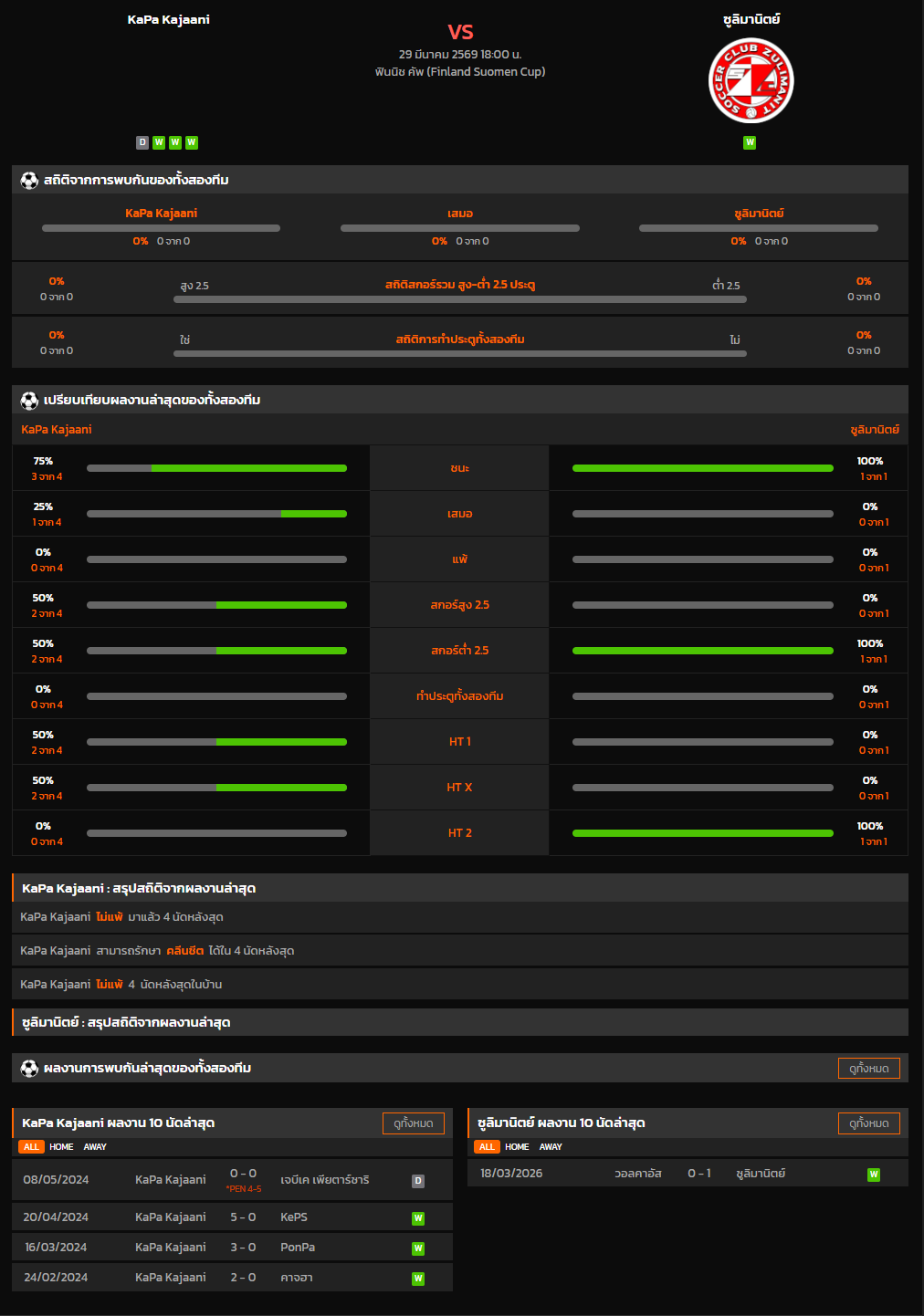Select the AWAY tab under KaPa Kajaani last 10 results
Screen dimensions: 924x1316
point(95,1147)
